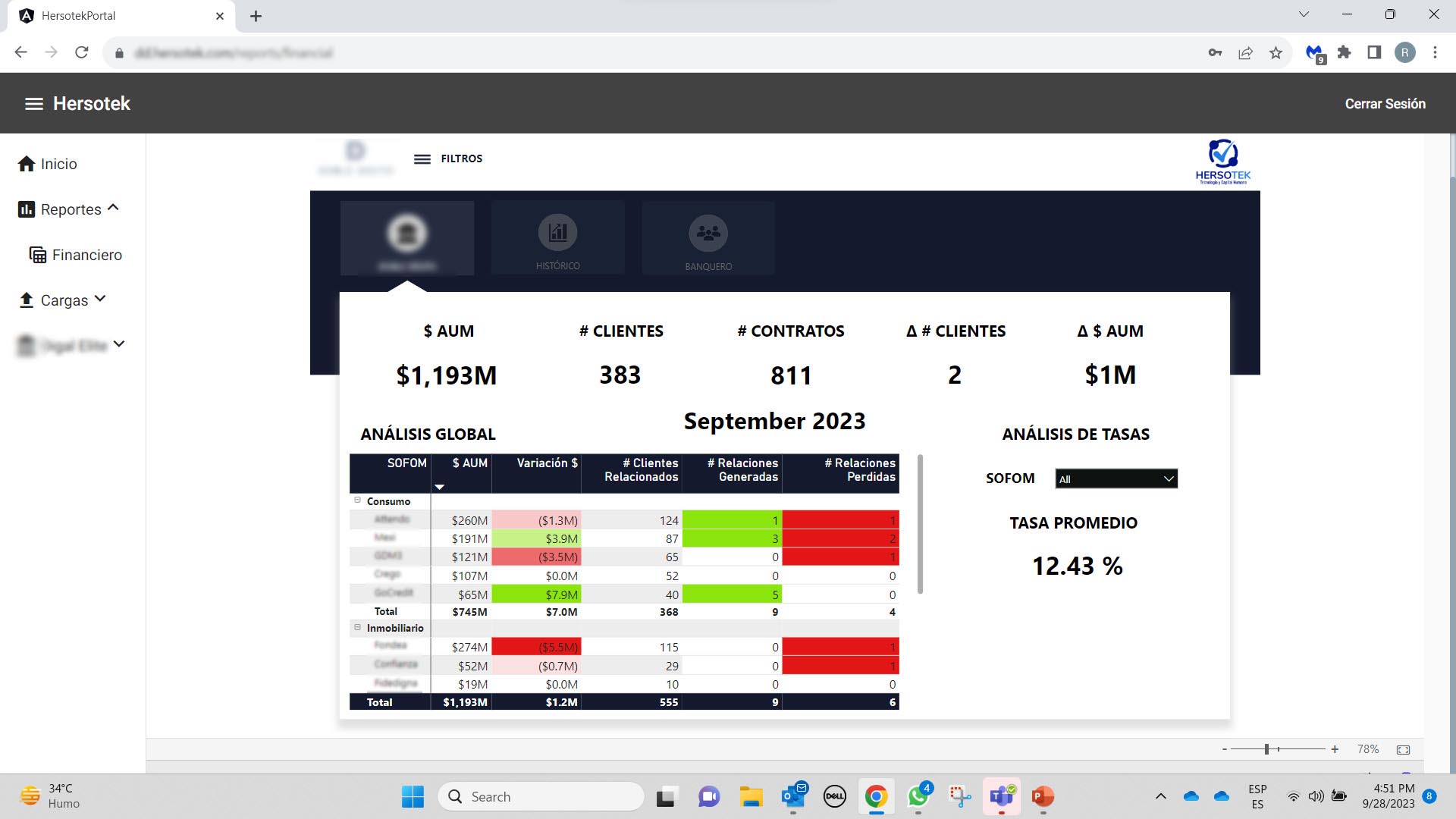Image resolution: width=1456 pixels, height=819 pixels.
Task: Click Cerrar Sesión
Action: pos(1385,104)
